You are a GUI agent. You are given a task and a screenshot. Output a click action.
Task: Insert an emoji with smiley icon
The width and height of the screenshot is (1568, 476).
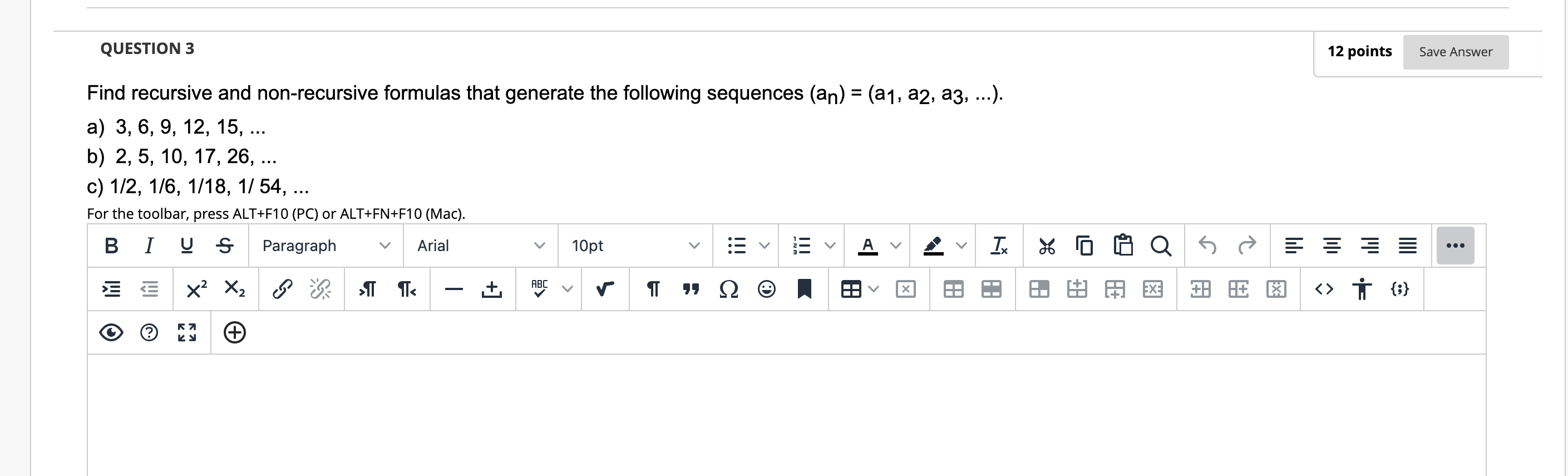[x=766, y=289]
